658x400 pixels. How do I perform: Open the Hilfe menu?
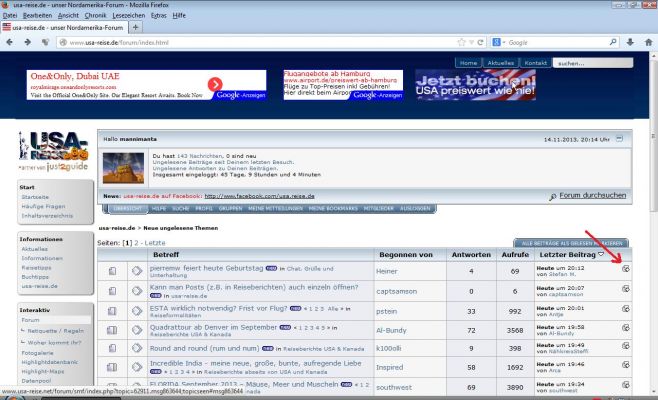(x=179, y=16)
